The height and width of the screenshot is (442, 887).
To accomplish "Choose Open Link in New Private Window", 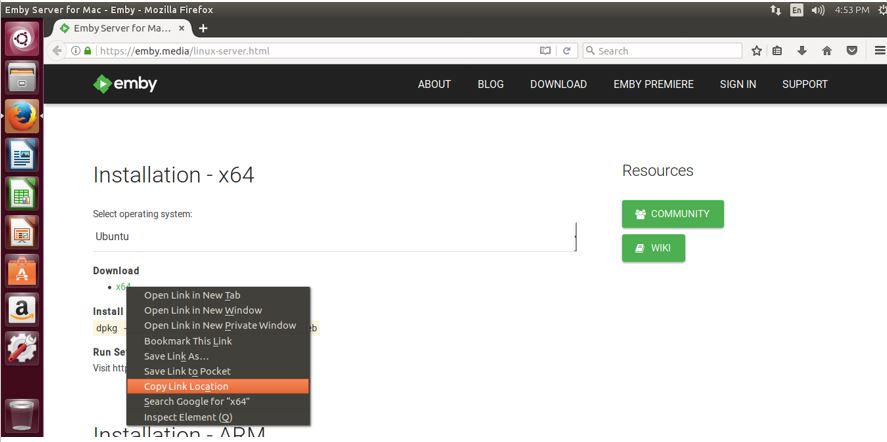I will [218, 326].
